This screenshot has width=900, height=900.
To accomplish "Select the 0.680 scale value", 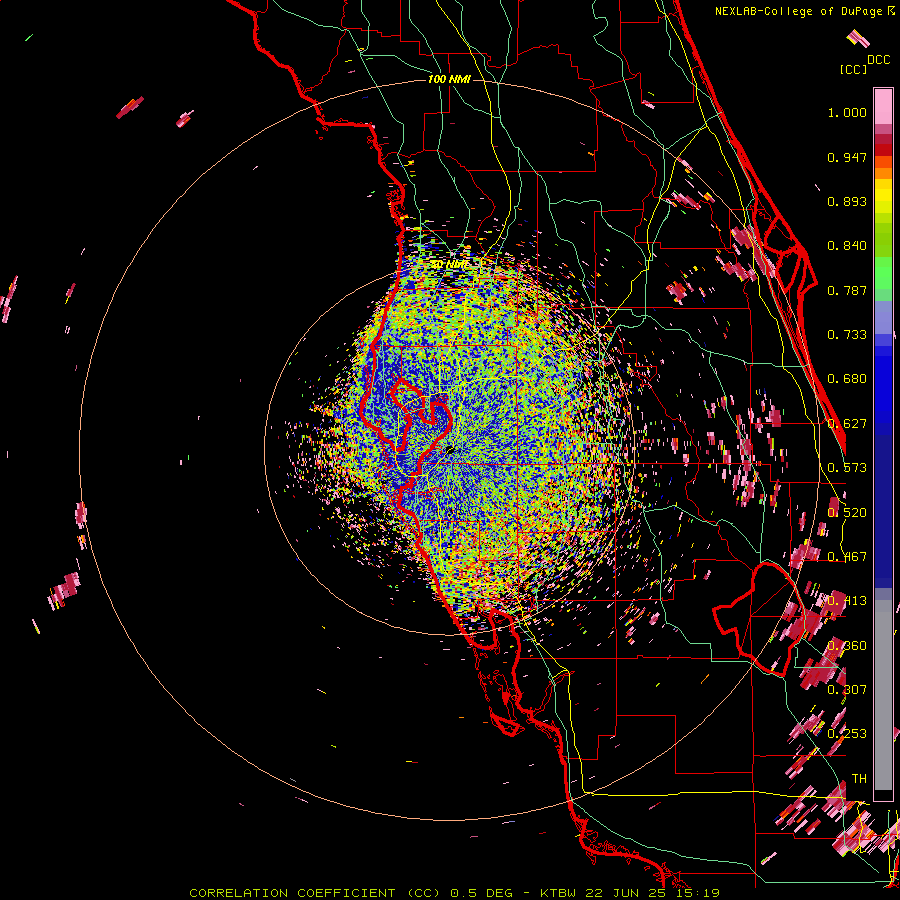I will (x=847, y=379).
